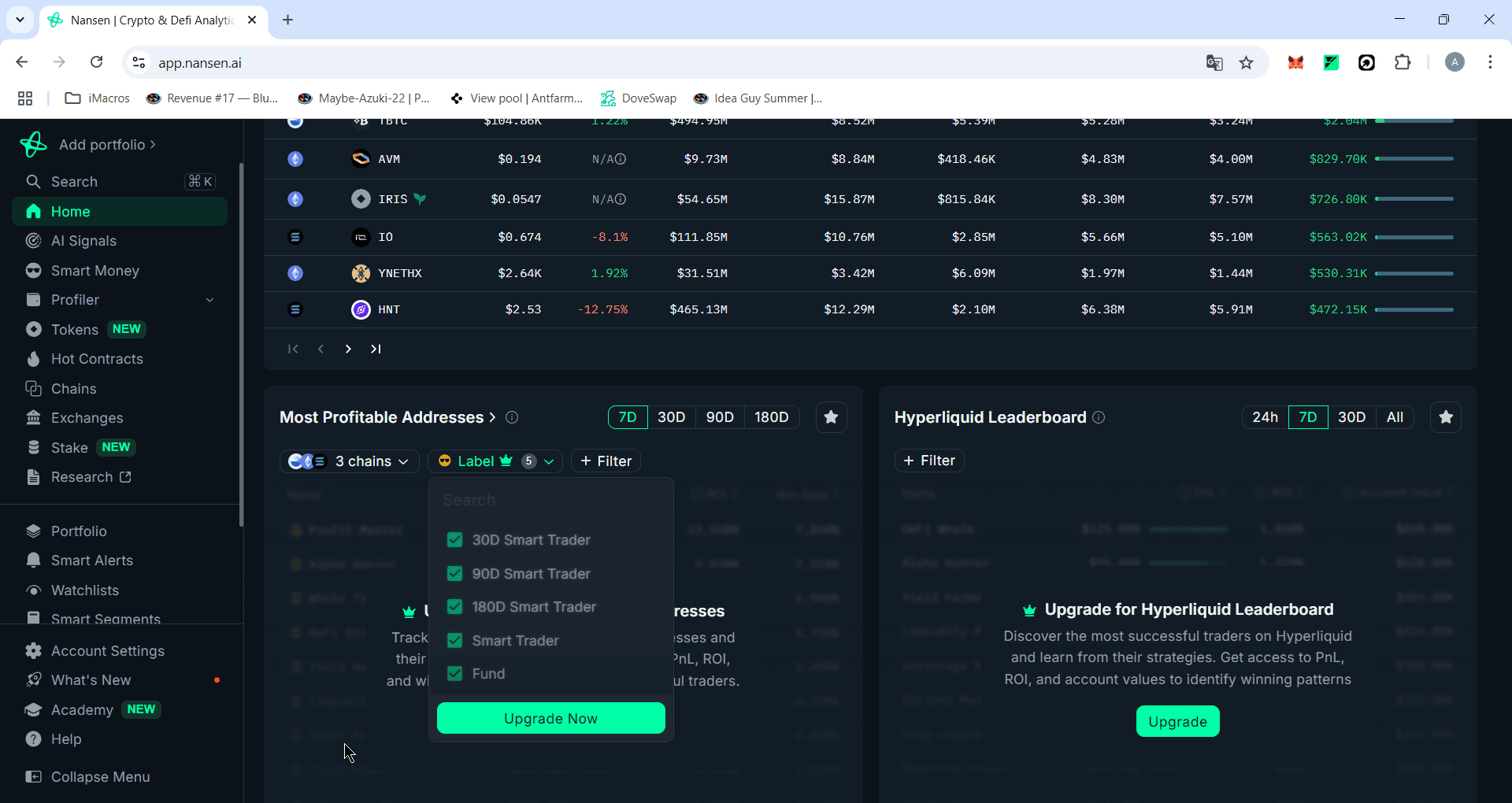Select 180D tab for Most Profitable Addresses
The image size is (1512, 803).
pos(772,417)
